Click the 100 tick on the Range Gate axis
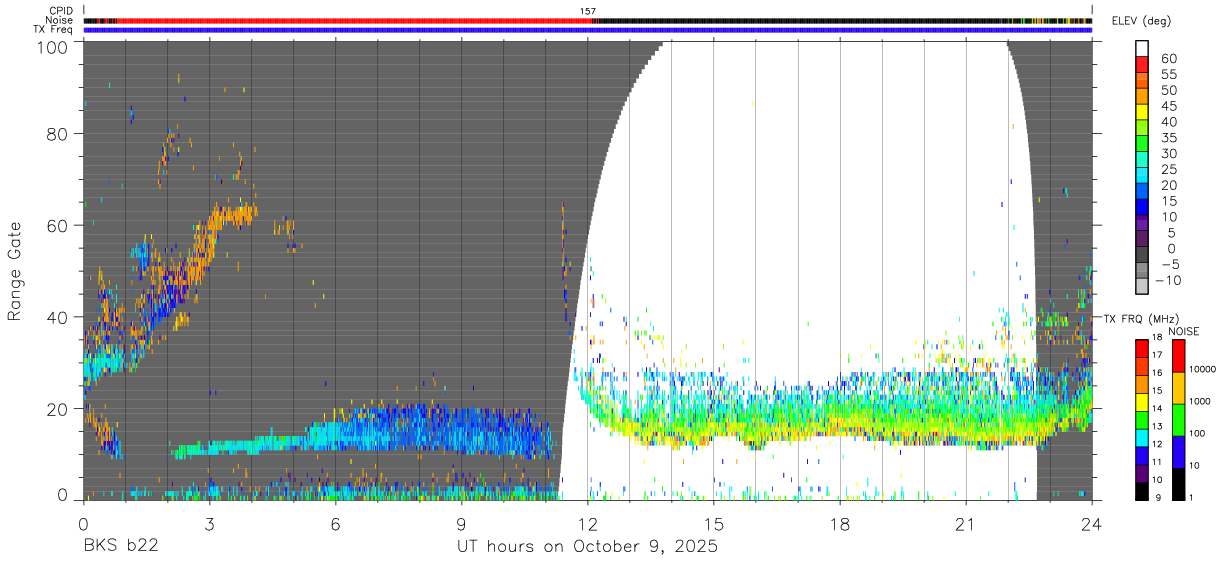This screenshot has height=567, width=1228. click(x=54, y=45)
